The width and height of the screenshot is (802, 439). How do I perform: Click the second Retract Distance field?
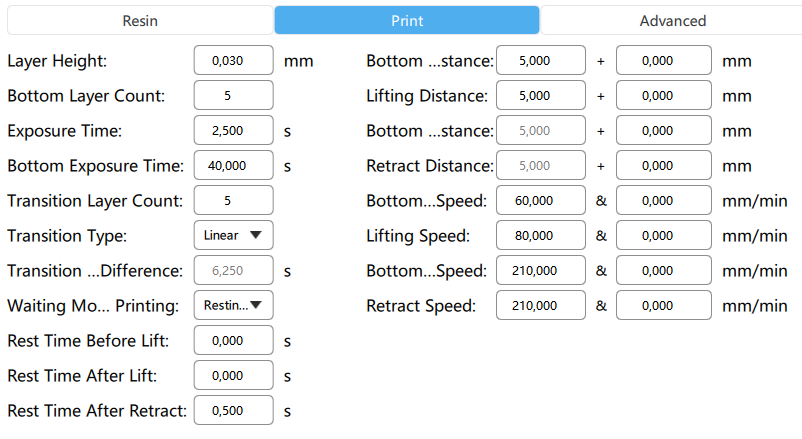click(663, 165)
